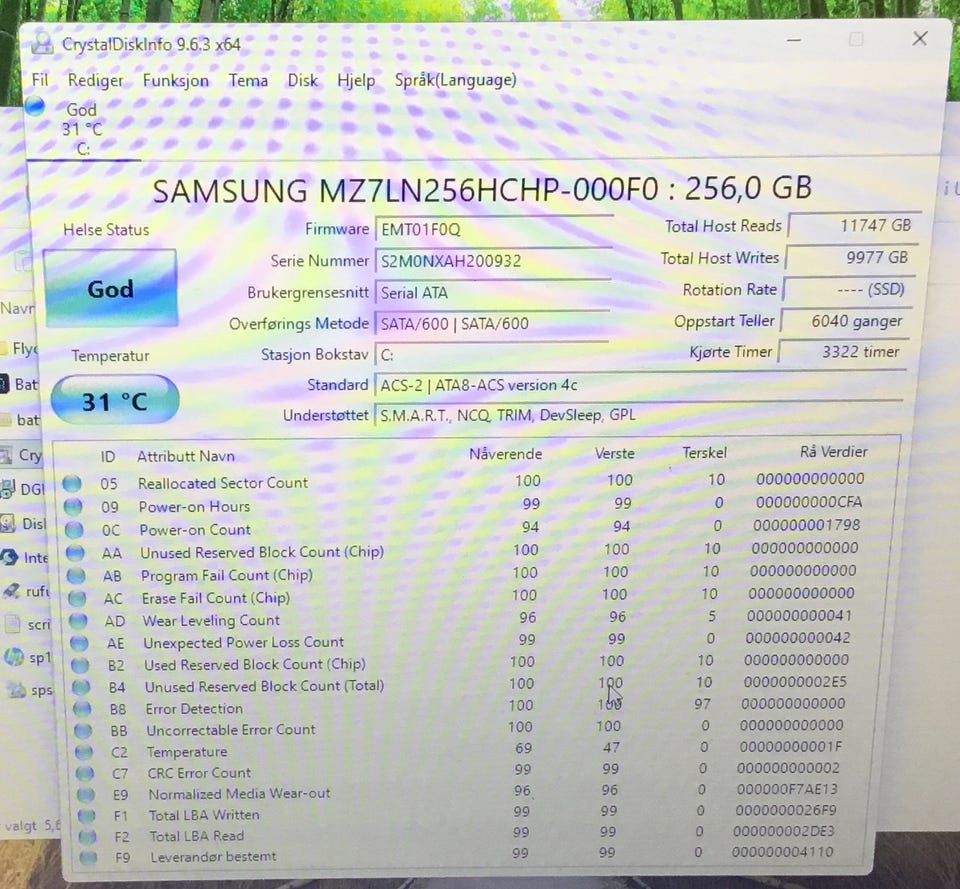
Task: Select the Power-on Hours attribute name
Action: [x=195, y=506]
